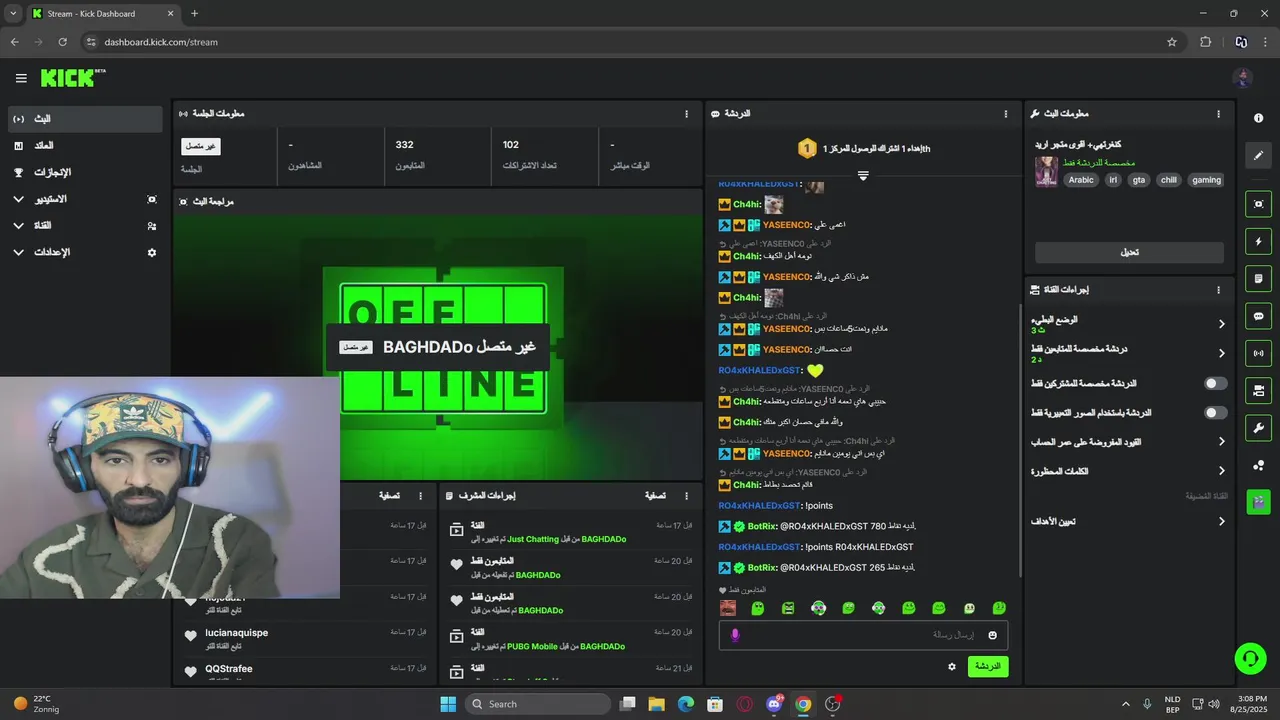Open account age restrictions (القيود المفروضة على عمر الحساب)
The image size is (1280, 720).
coord(1129,441)
